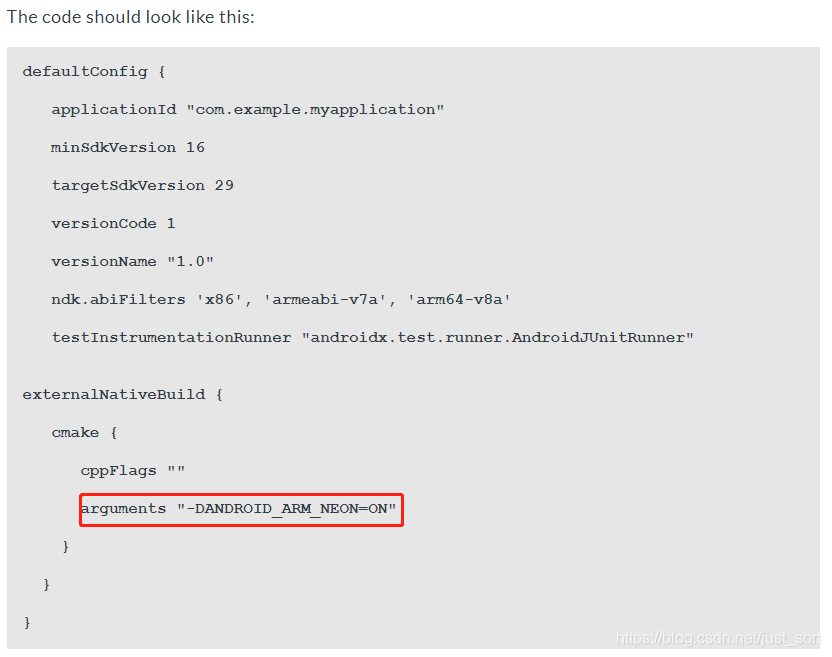Click the versionCode 1 line
This screenshot has height=657, width=832.
[113, 224]
